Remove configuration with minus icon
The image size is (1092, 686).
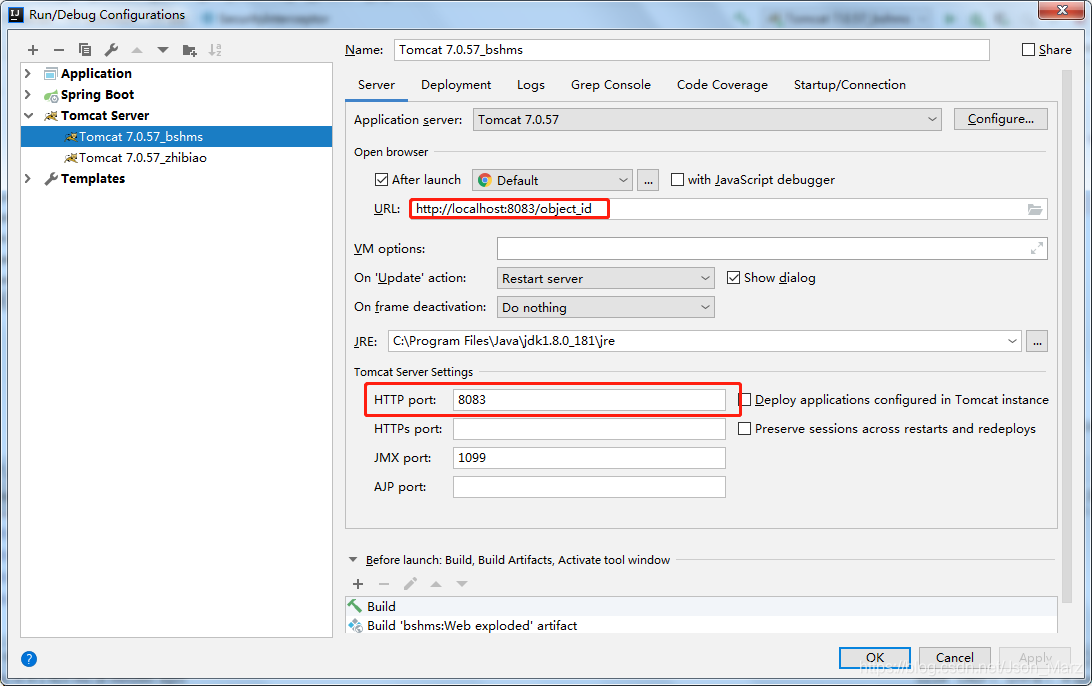(59, 49)
